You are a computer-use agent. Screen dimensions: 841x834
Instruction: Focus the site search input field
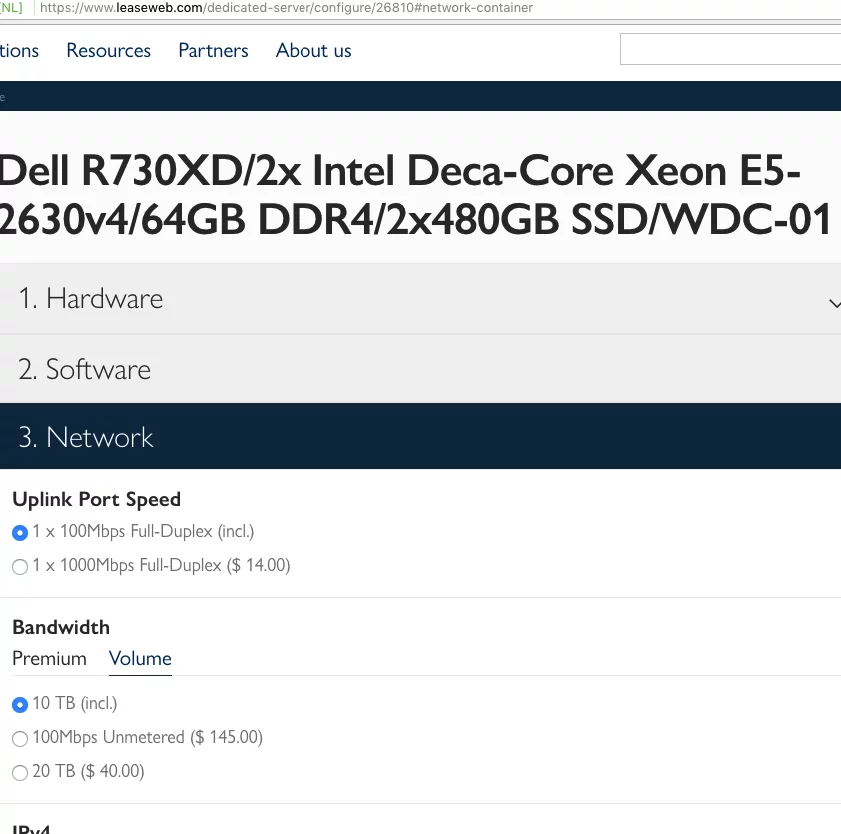point(730,49)
